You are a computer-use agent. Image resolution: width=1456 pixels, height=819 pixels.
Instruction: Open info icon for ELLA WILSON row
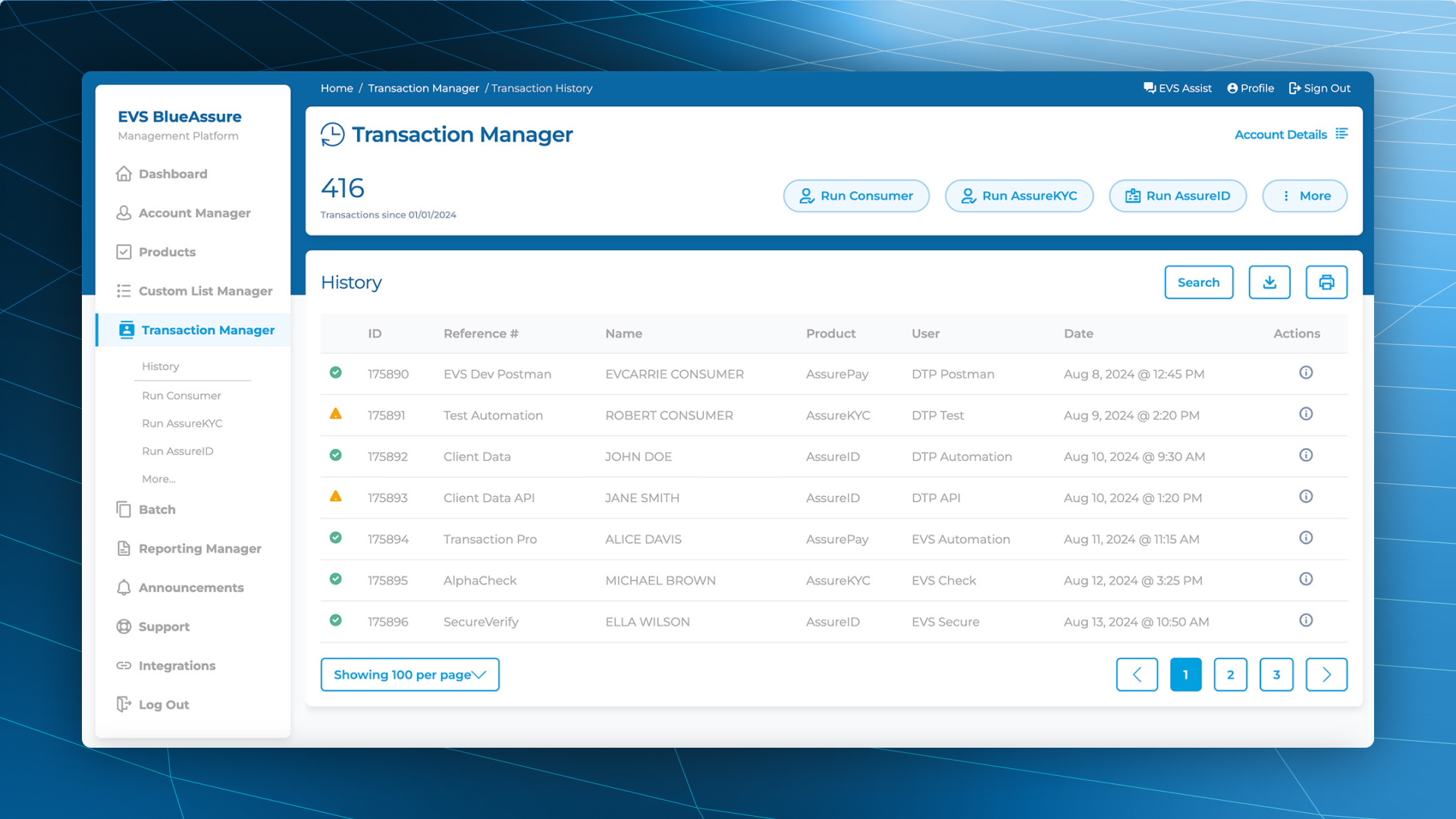click(1306, 620)
